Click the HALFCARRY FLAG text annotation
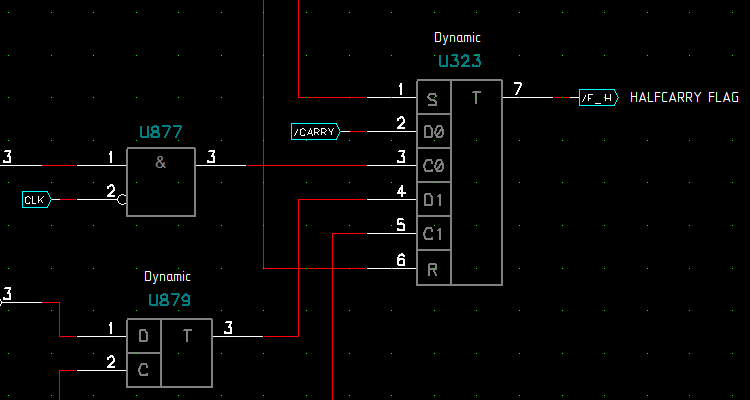This screenshot has height=400, width=750. (684, 98)
